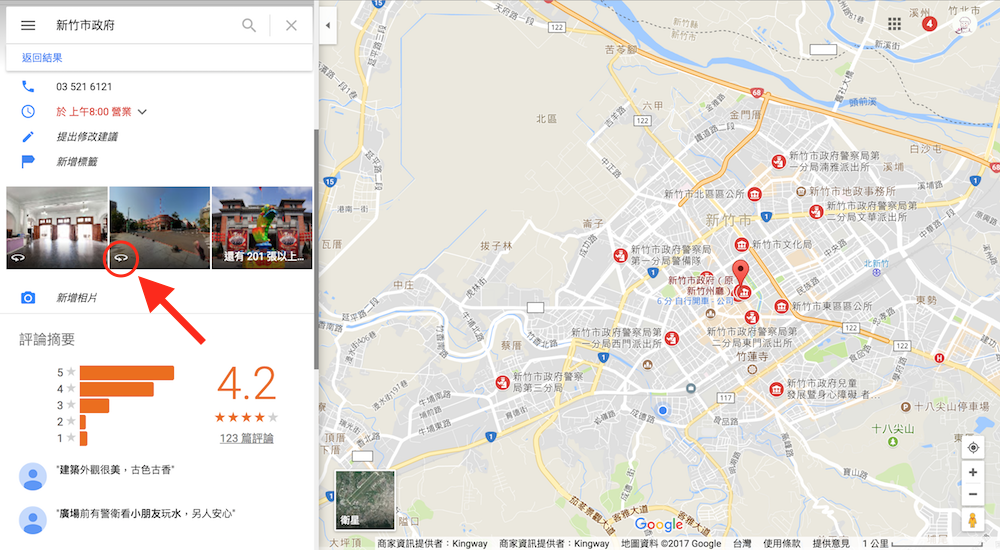Click 於 上午8:00 營業 hours text
The height and width of the screenshot is (550, 1000).
pos(94,112)
